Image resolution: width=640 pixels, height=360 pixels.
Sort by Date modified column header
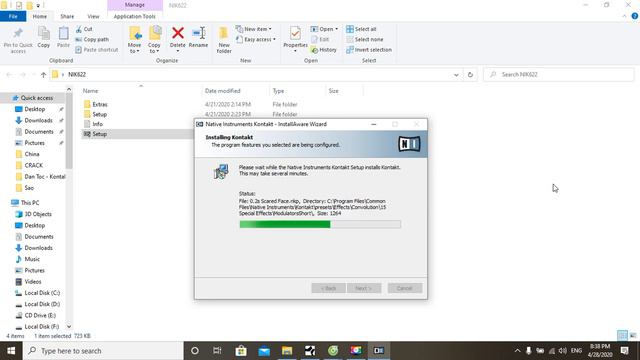pos(222,91)
